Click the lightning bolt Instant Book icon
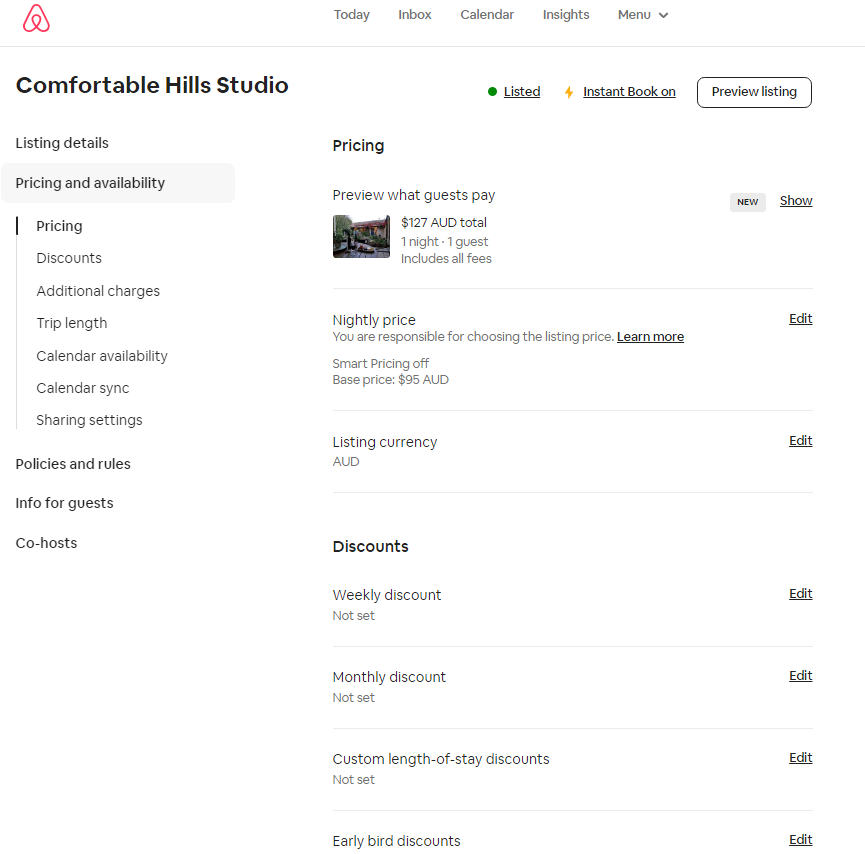 tap(569, 92)
